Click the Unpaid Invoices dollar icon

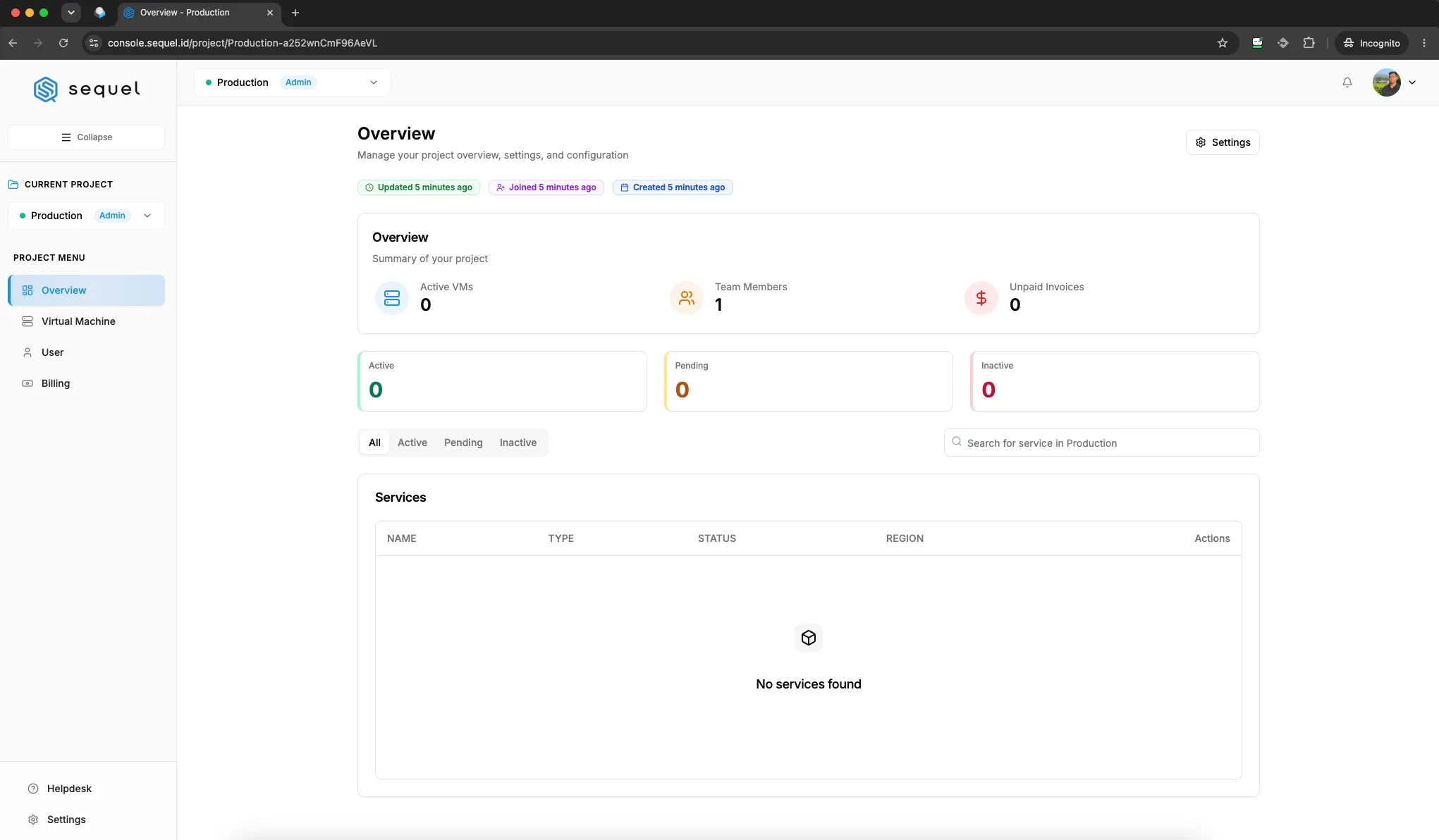tap(981, 298)
